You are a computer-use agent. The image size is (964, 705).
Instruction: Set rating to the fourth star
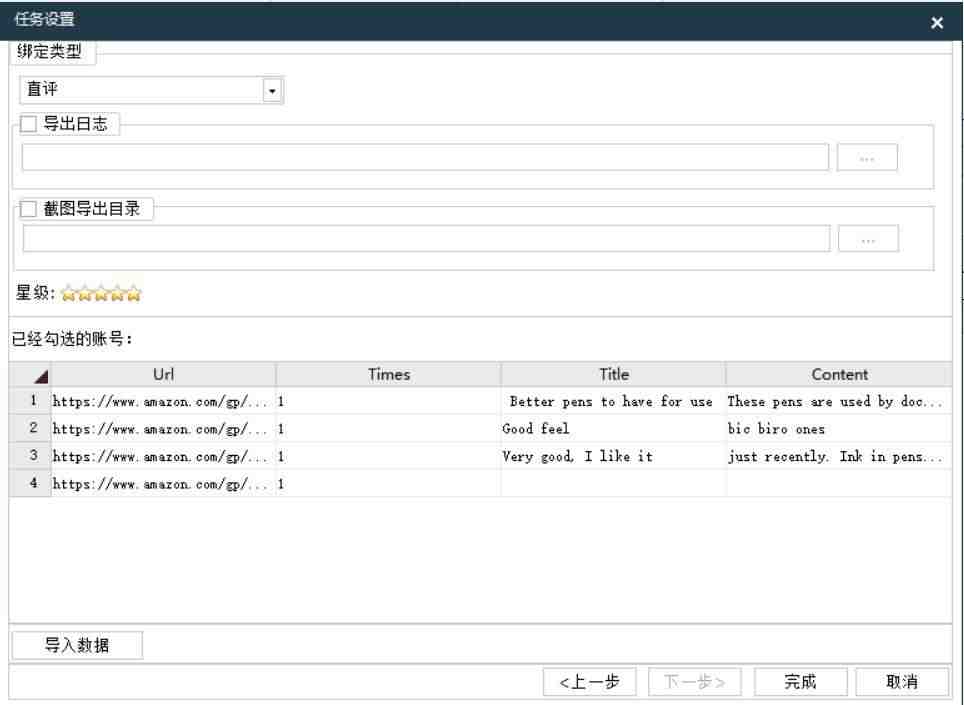[117, 294]
